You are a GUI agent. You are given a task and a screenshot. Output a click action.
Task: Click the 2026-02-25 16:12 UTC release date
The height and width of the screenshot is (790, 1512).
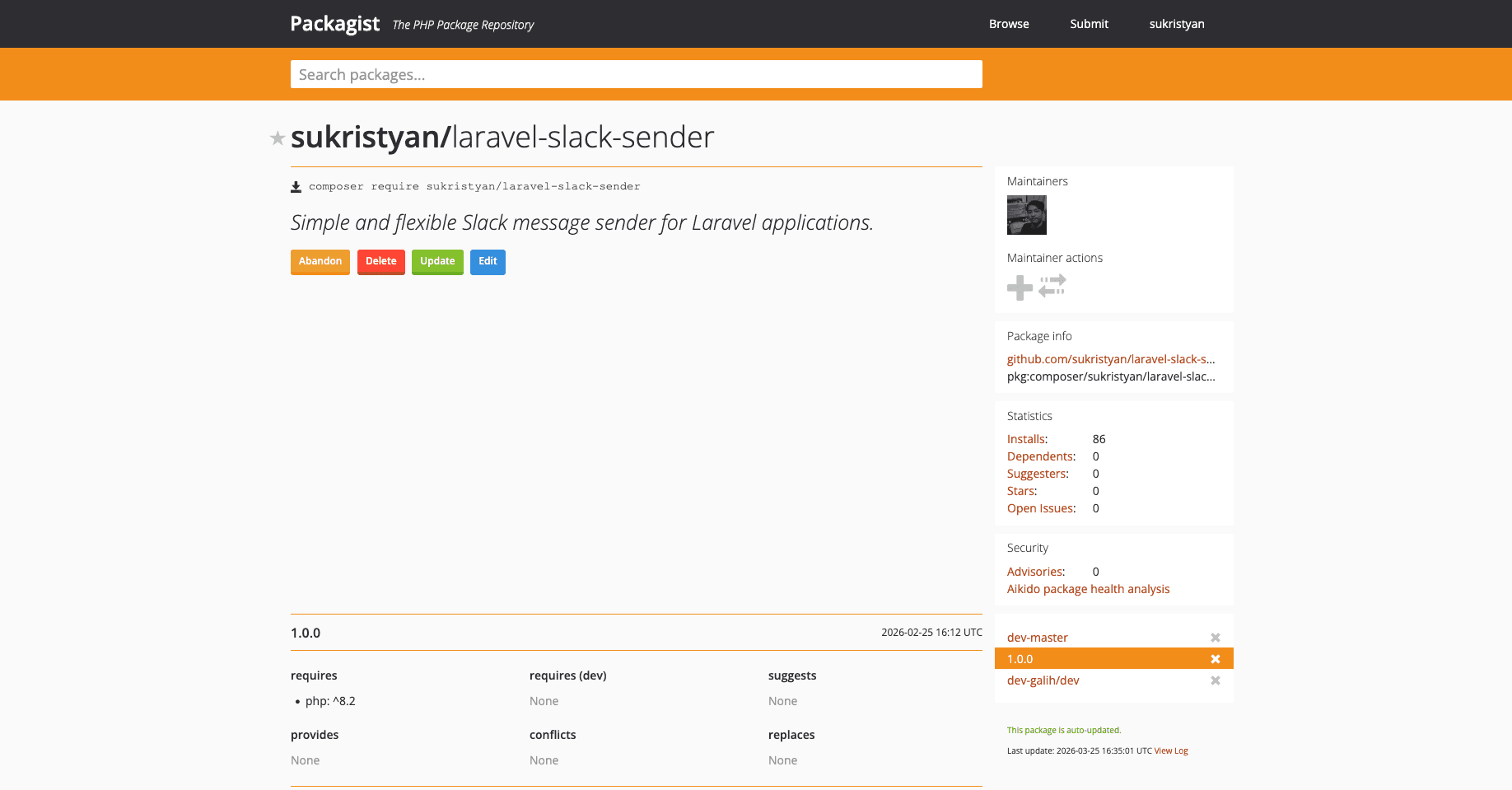coord(931,633)
